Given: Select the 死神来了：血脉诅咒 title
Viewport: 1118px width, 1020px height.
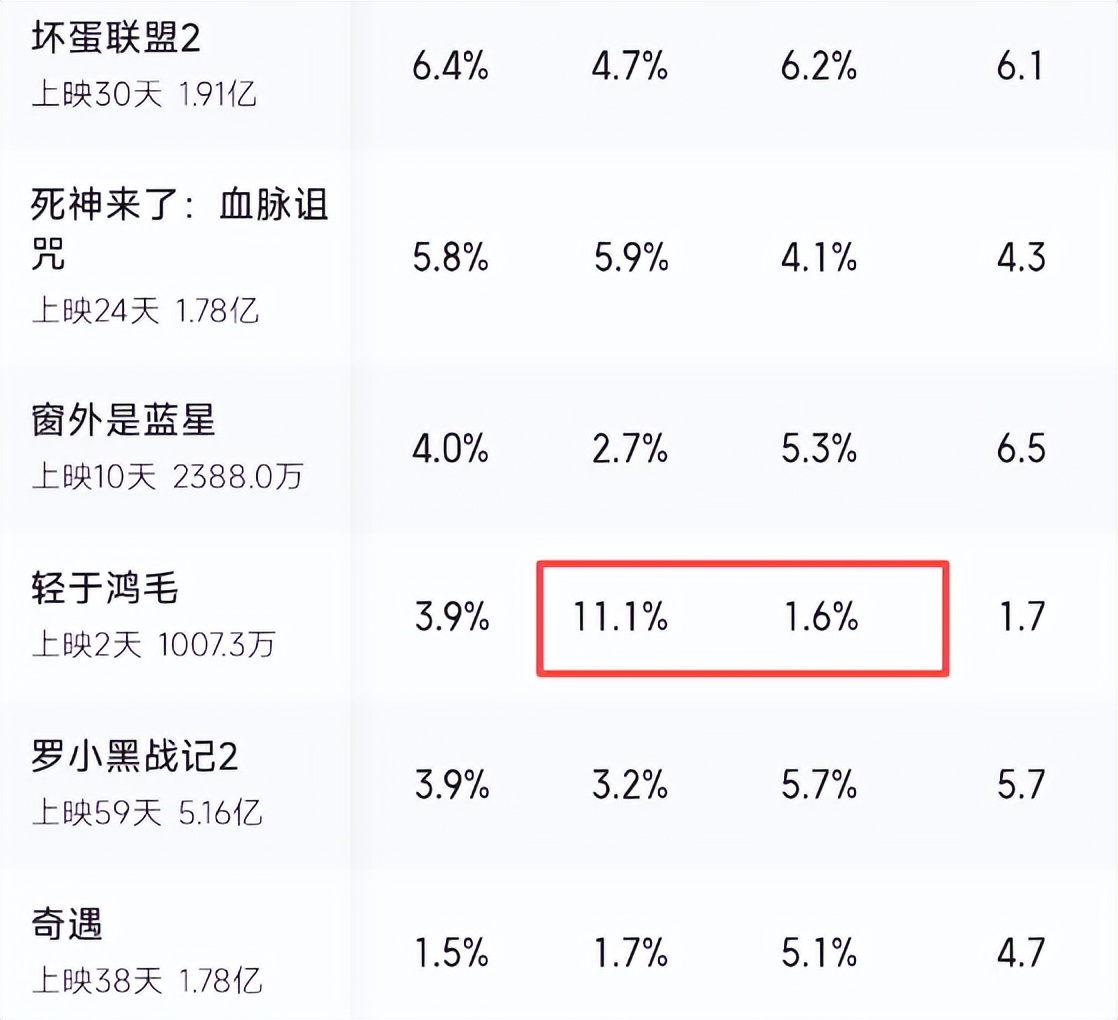Looking at the screenshot, I should pyautogui.click(x=180, y=230).
